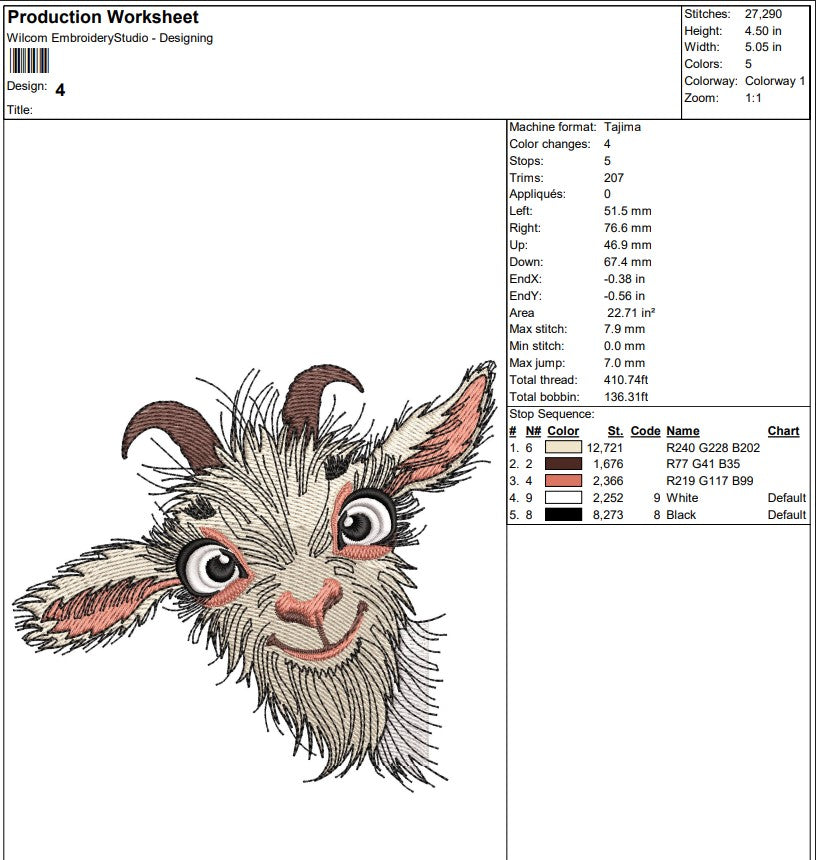The image size is (816, 860).
Task: Click the Color column header
Action: point(563,431)
